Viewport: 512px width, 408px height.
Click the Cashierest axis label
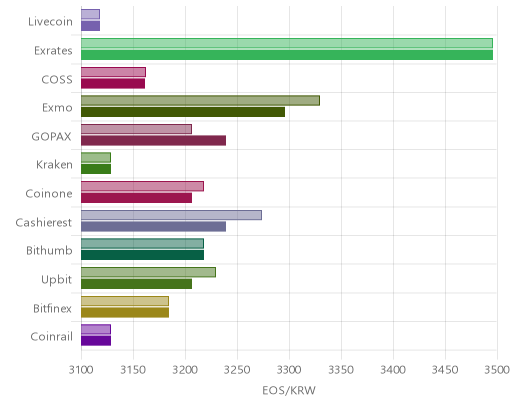point(44,222)
